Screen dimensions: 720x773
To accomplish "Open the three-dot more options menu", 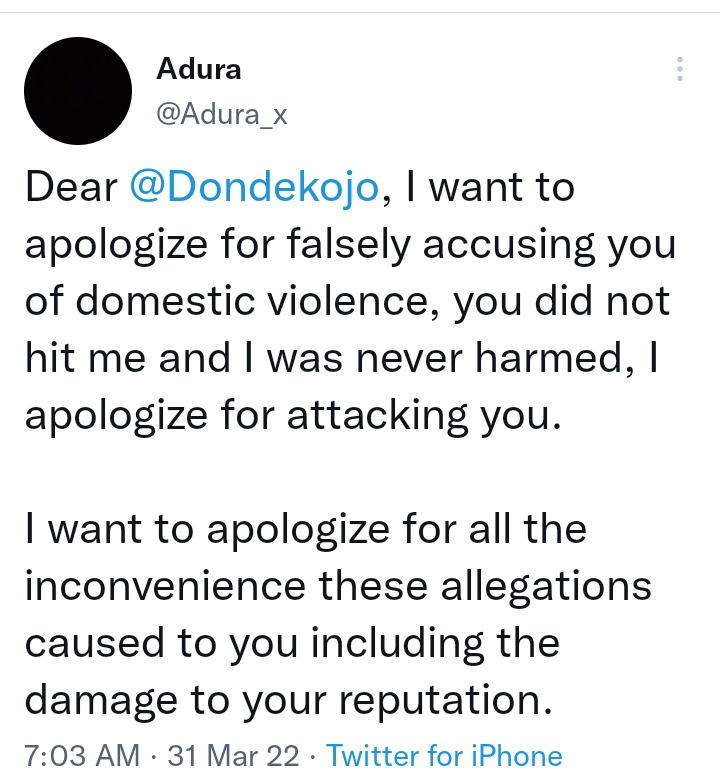I will (x=680, y=69).
